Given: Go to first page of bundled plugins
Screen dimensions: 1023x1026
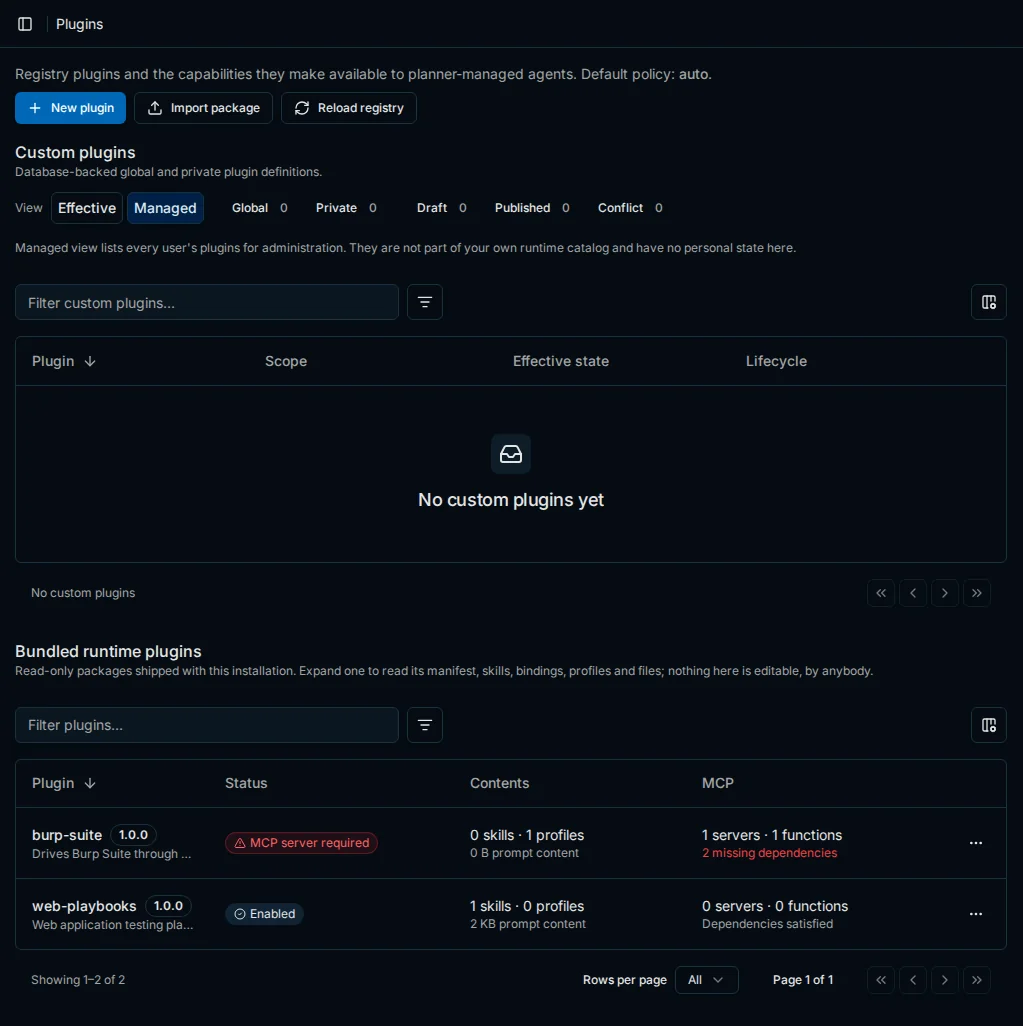Looking at the screenshot, I should coord(881,980).
